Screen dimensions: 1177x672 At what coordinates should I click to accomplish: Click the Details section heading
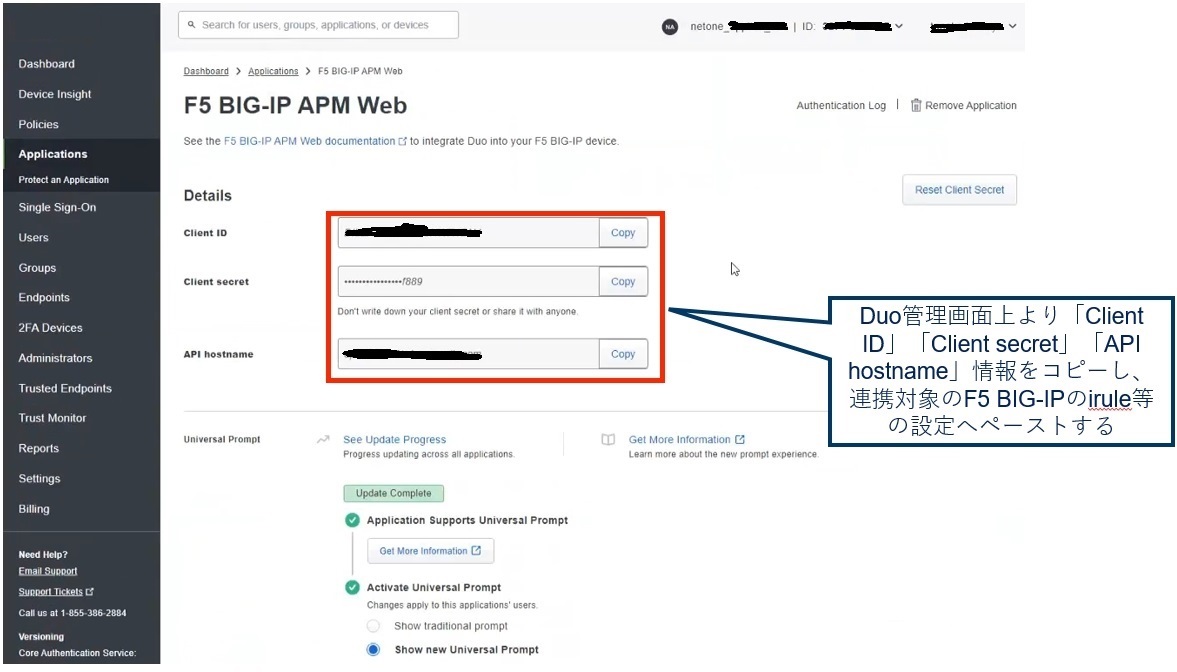pyautogui.click(x=208, y=196)
